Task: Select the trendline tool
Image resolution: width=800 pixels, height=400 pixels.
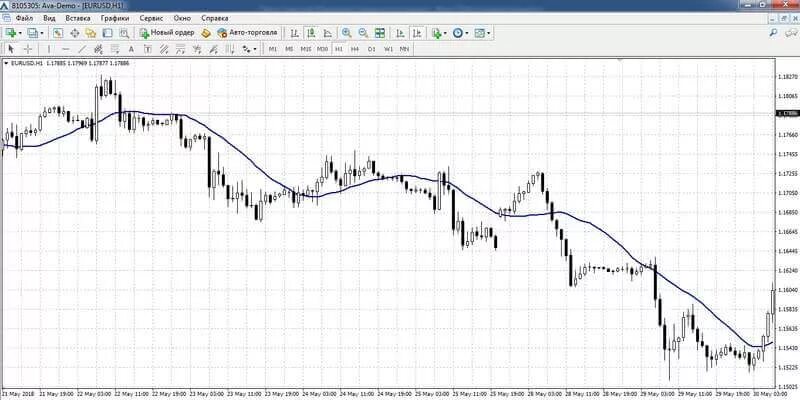Action: pos(82,49)
